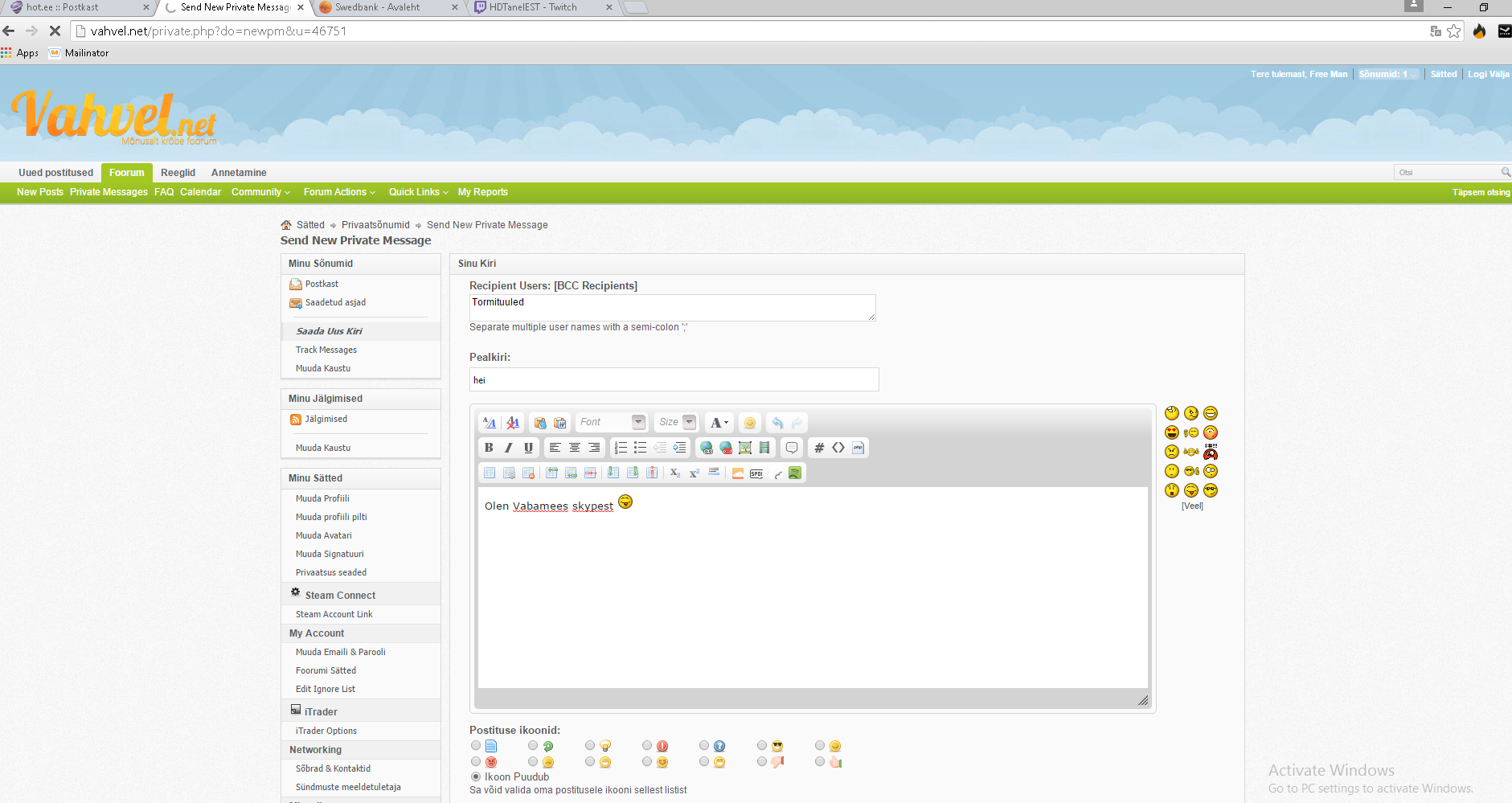Increase indent of the text
Image resolution: width=1512 pixels, height=803 pixels.
[x=679, y=448]
